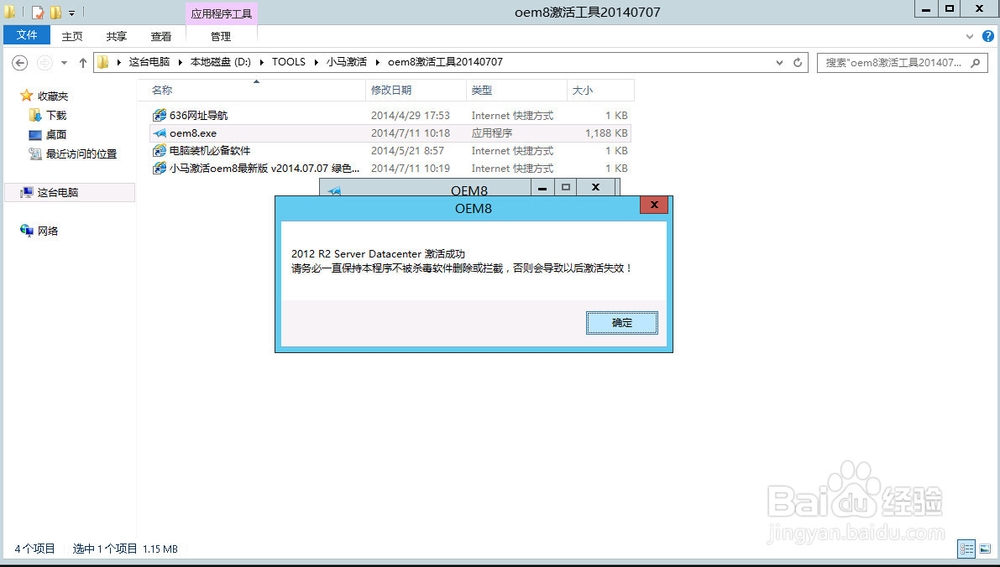
Task: Switch to details view icon
Action: point(967,549)
